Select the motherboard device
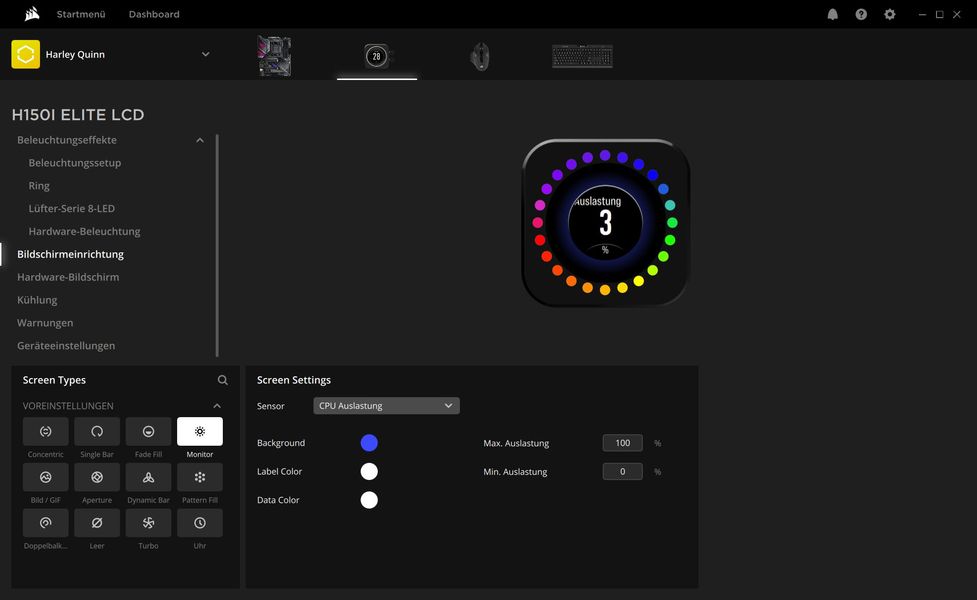The width and height of the screenshot is (977, 600). pyautogui.click(x=274, y=56)
